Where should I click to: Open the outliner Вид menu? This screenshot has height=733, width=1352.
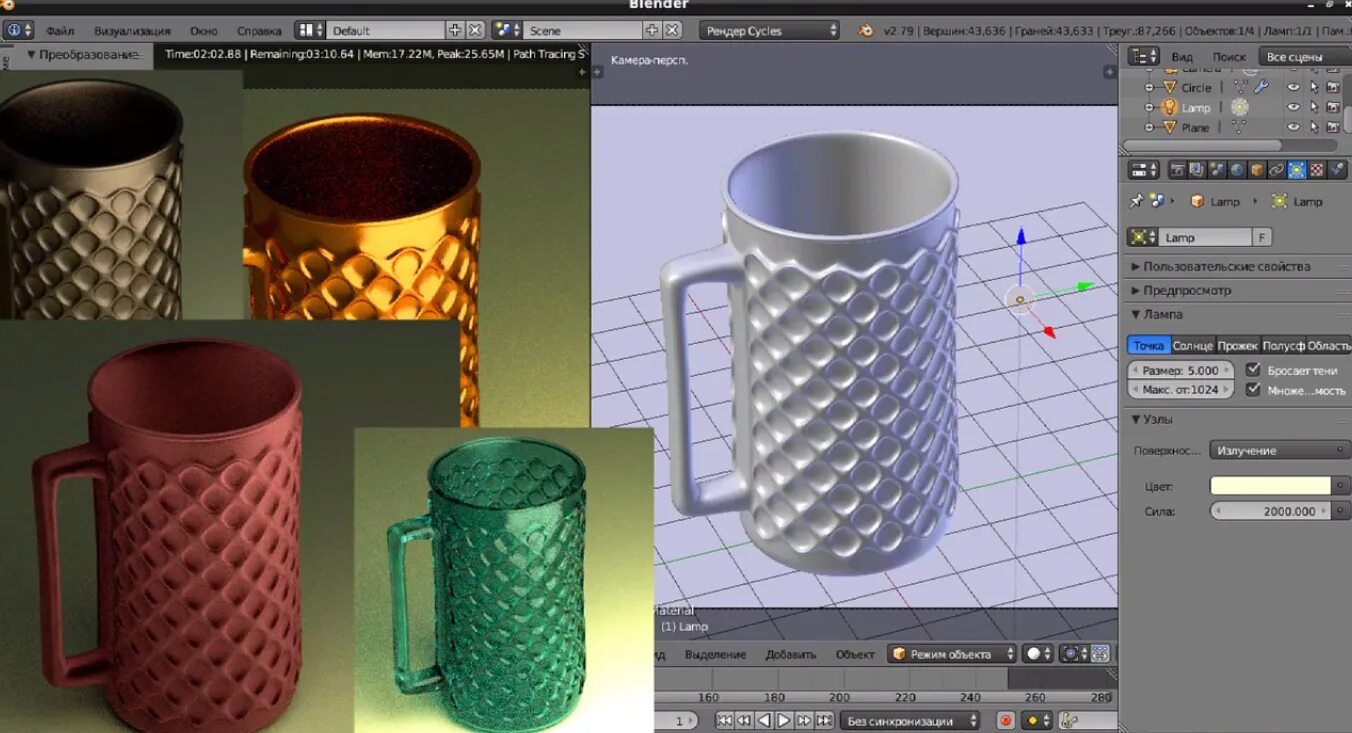(1182, 57)
